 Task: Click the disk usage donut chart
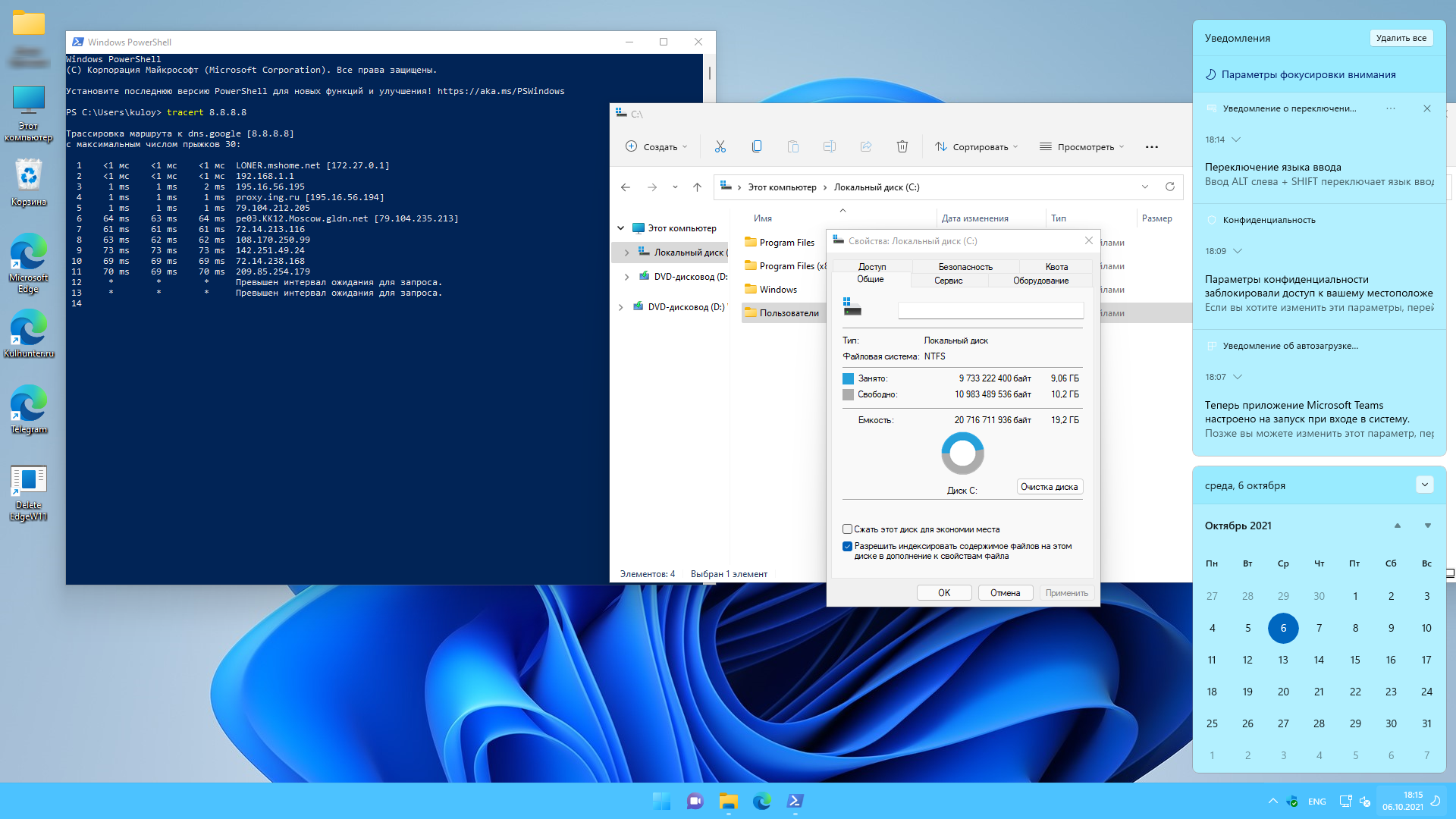(x=962, y=453)
